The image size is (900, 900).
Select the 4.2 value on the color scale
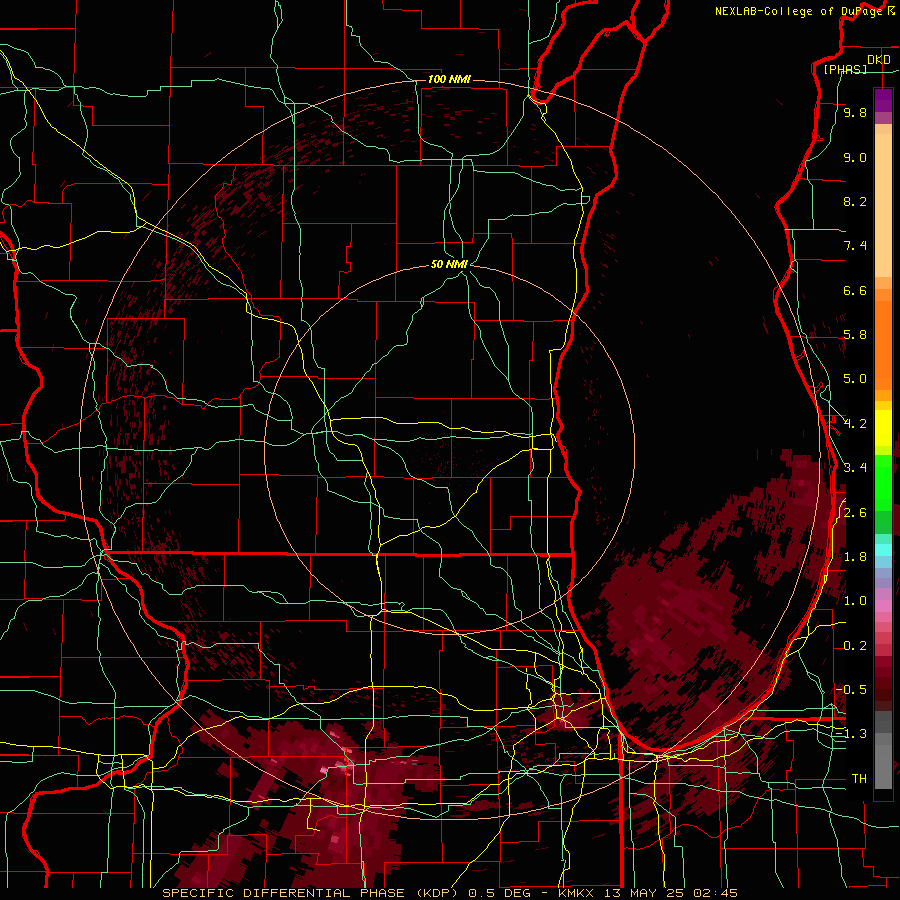point(855,424)
